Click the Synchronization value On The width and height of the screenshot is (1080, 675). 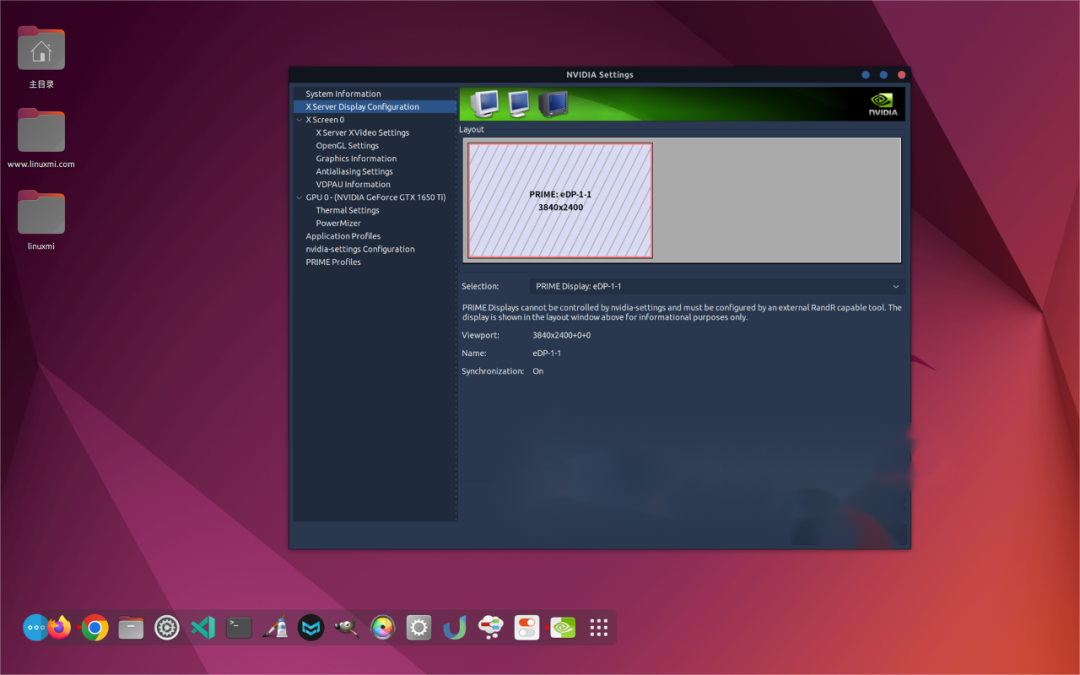pyautogui.click(x=538, y=371)
